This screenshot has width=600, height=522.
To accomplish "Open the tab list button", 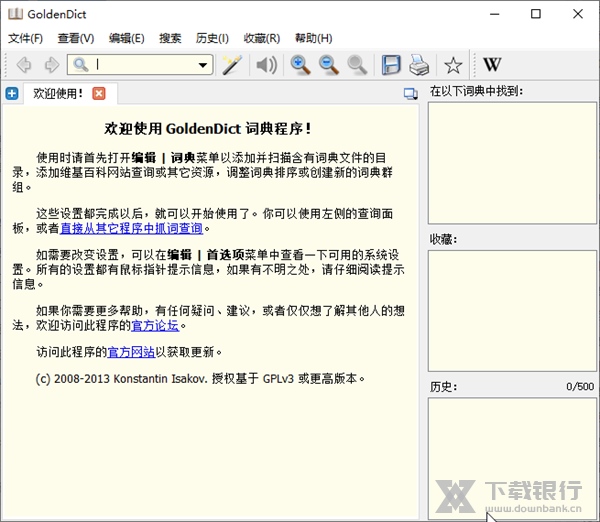I will [410, 94].
